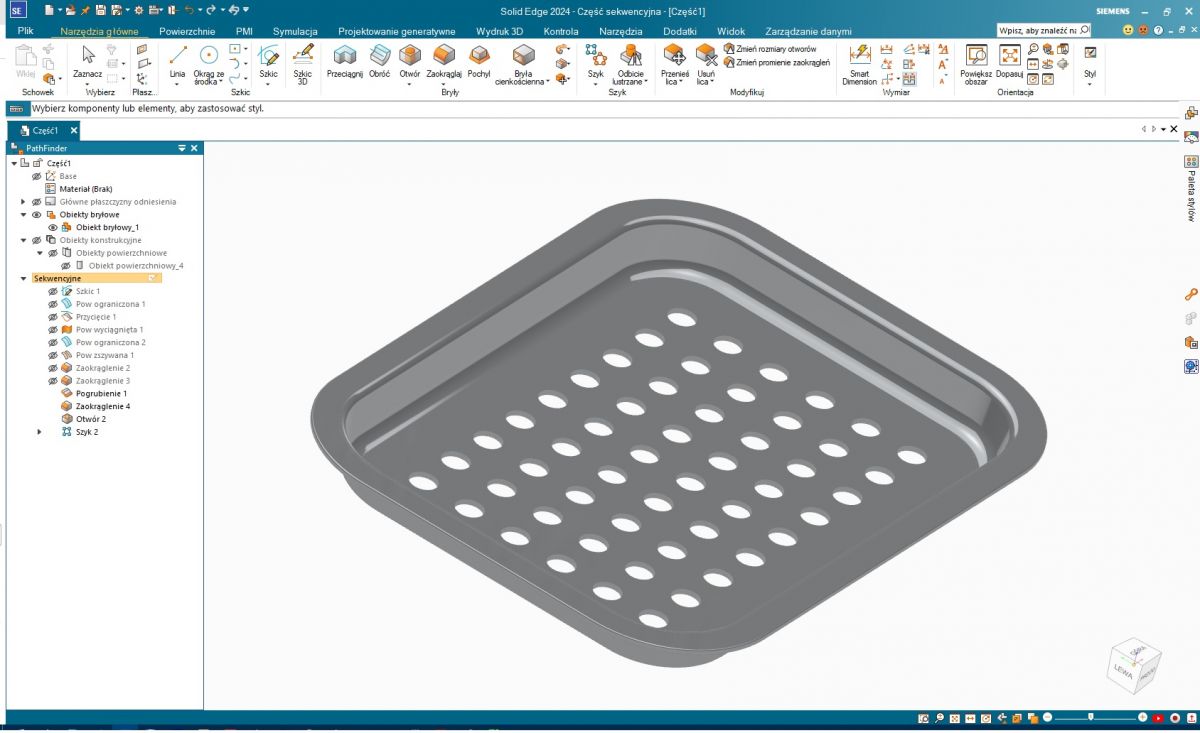Show Szkic 1 via its eye icon
The image size is (1200, 733).
coord(53,291)
